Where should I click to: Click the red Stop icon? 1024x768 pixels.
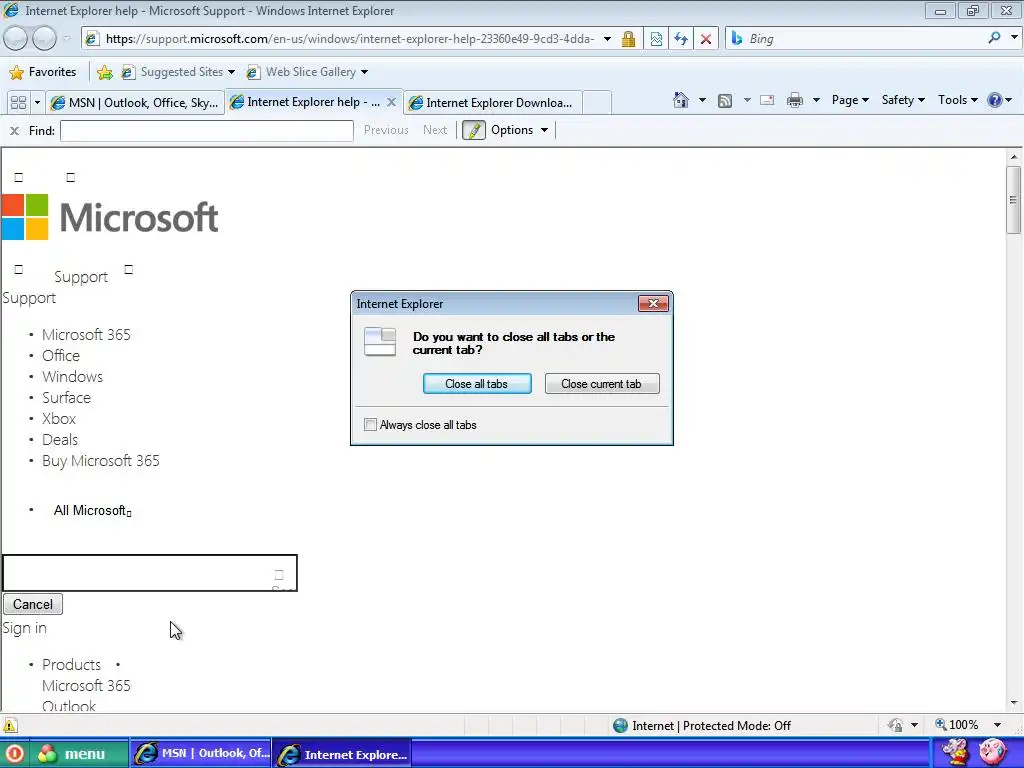[706, 39]
